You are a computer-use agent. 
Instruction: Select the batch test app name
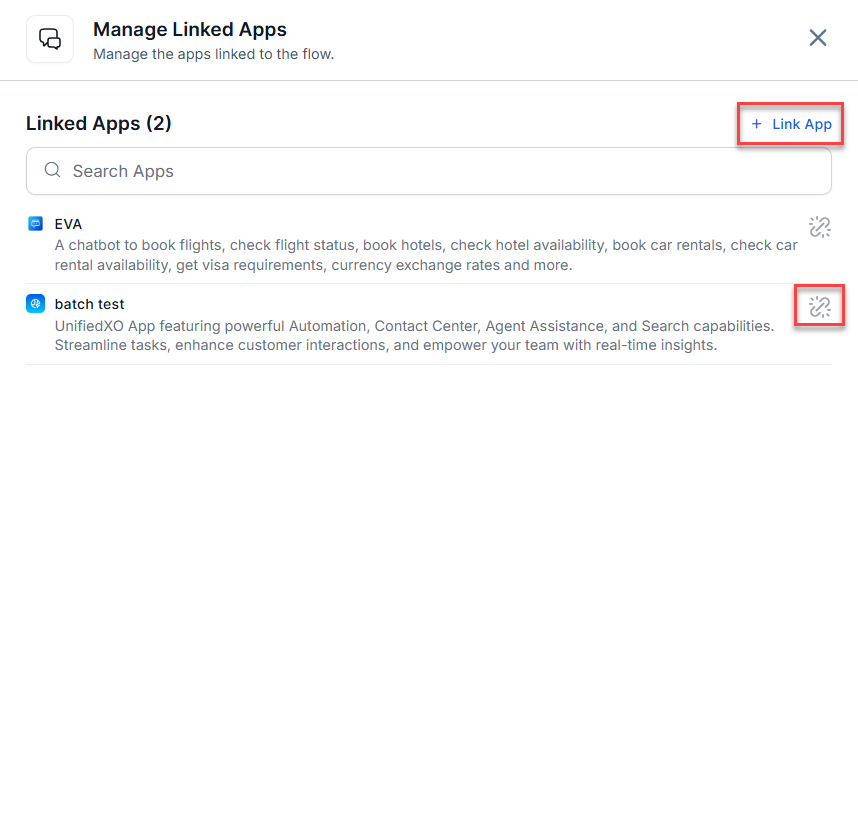[x=89, y=304]
